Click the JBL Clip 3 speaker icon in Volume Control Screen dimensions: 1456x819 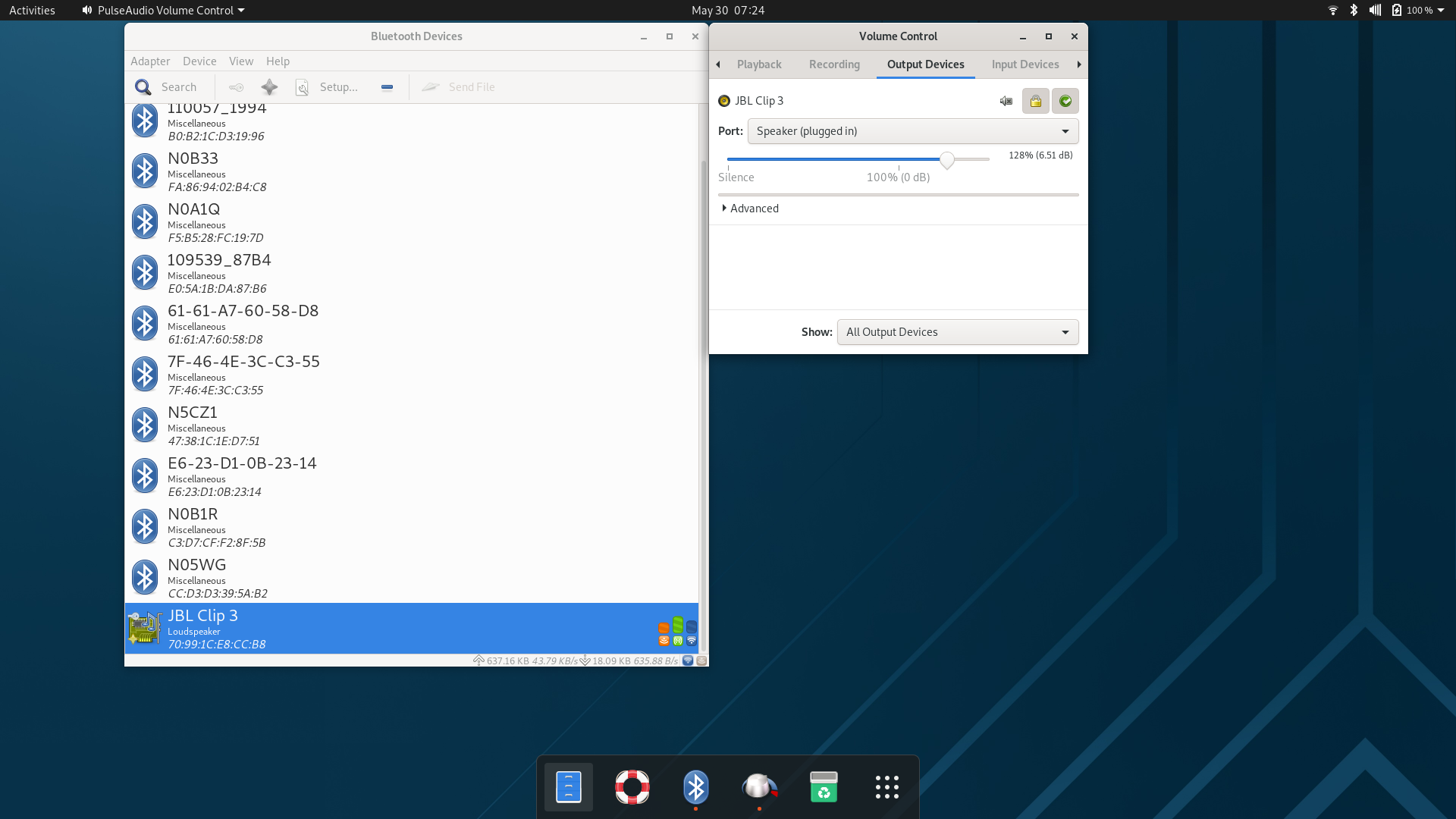coord(724,101)
